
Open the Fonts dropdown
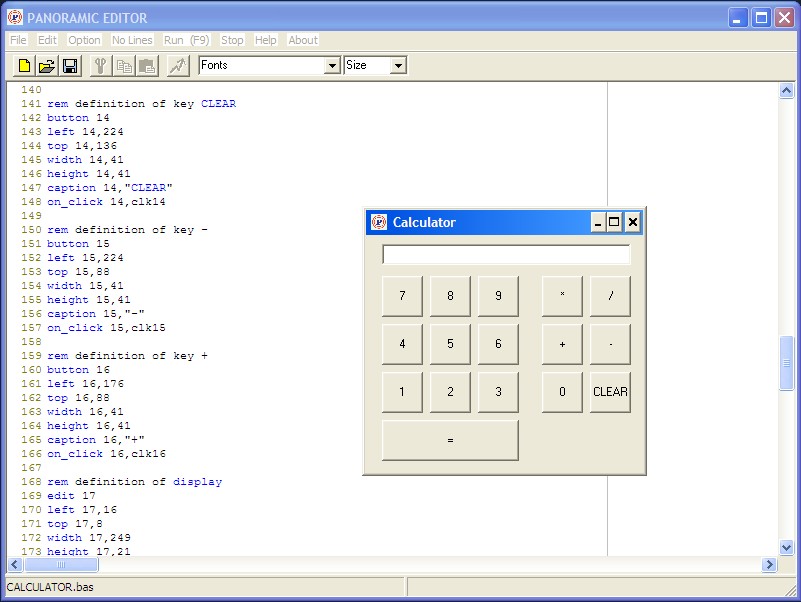[332, 65]
